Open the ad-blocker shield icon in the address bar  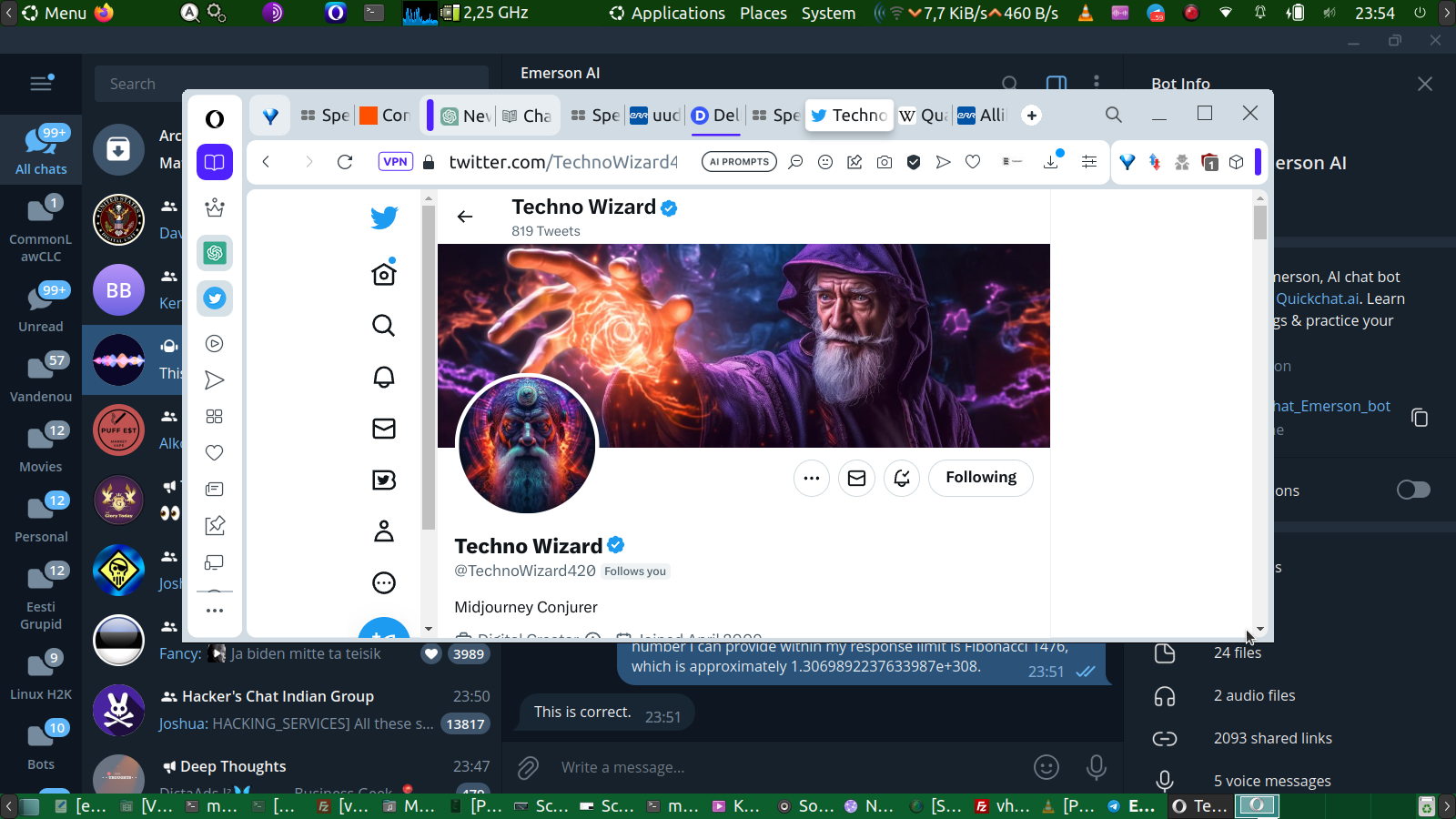(914, 162)
